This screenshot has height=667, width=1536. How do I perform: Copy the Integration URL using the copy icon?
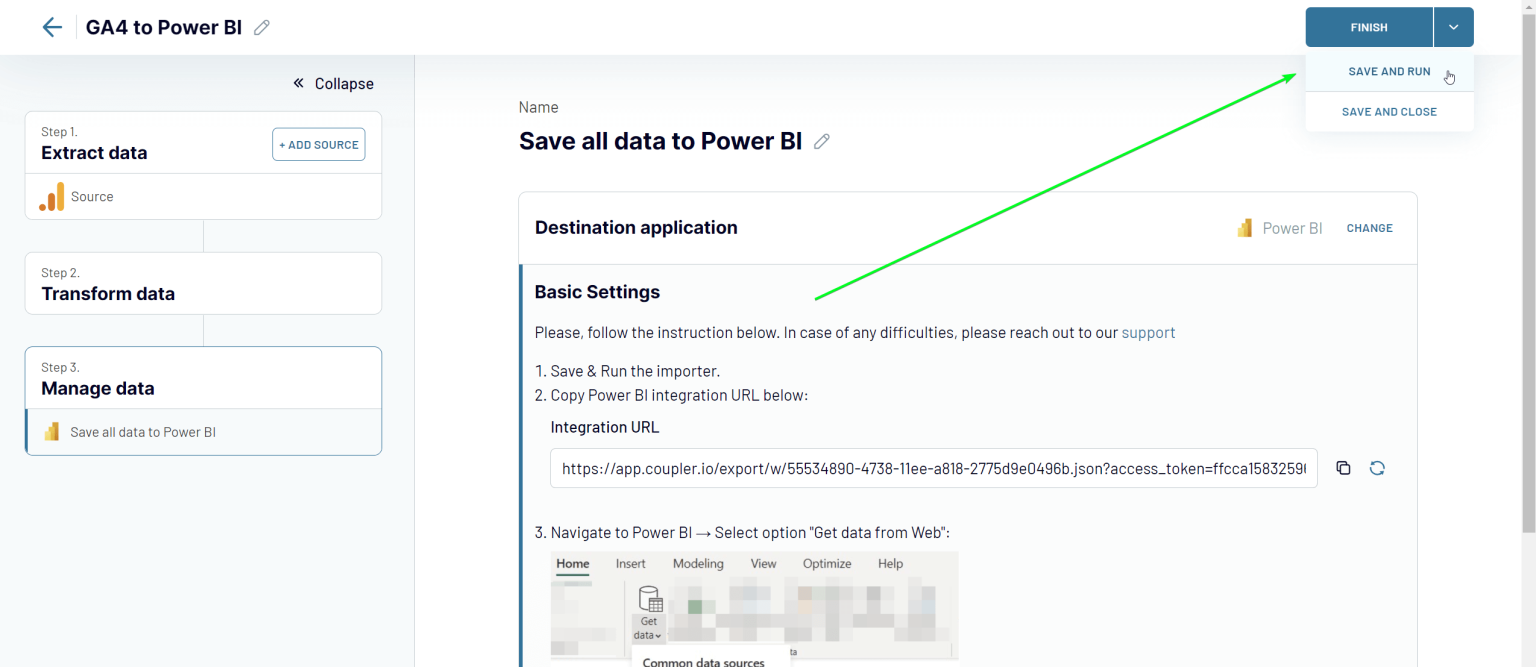[1343, 467]
